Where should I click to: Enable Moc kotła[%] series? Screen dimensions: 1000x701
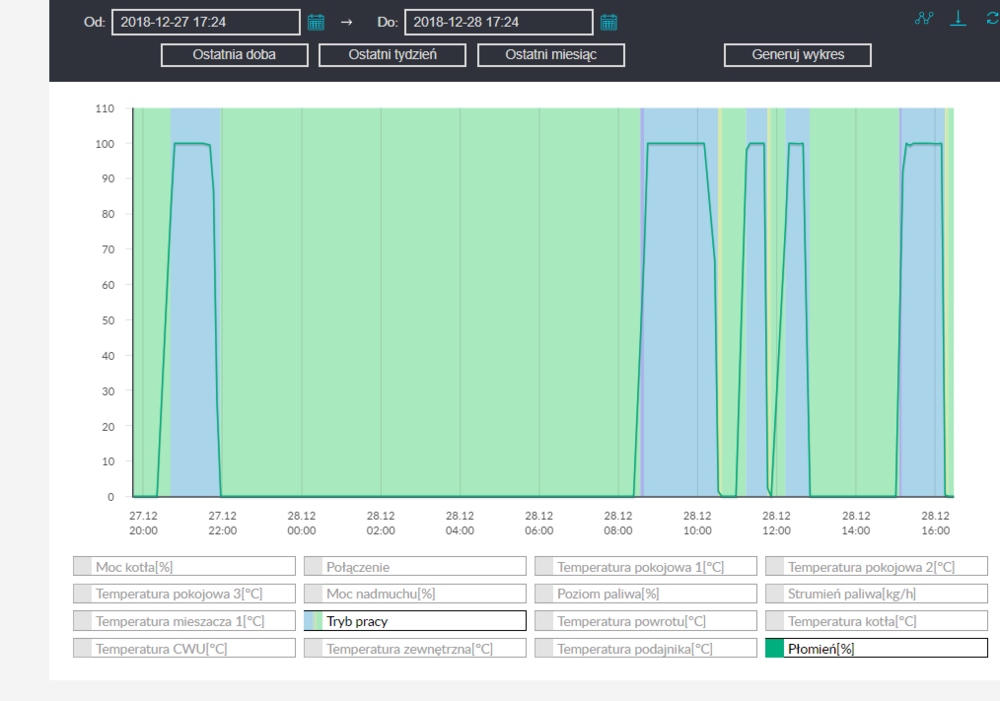(x=184, y=567)
